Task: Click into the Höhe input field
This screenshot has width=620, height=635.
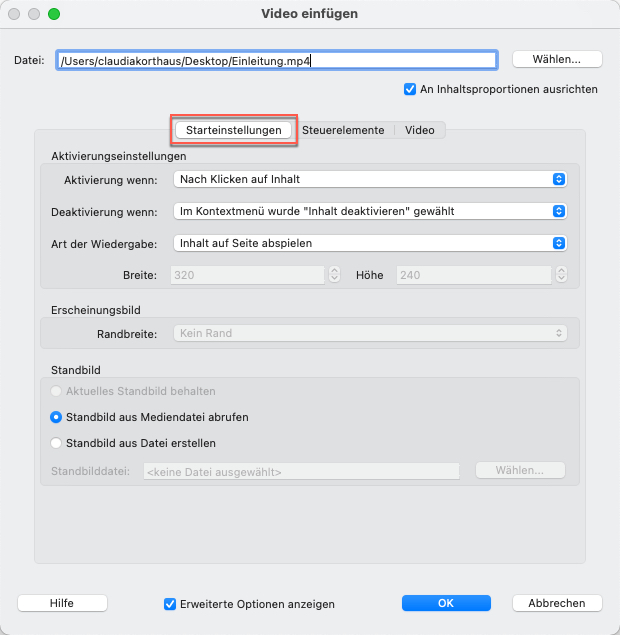Action: coord(474,274)
